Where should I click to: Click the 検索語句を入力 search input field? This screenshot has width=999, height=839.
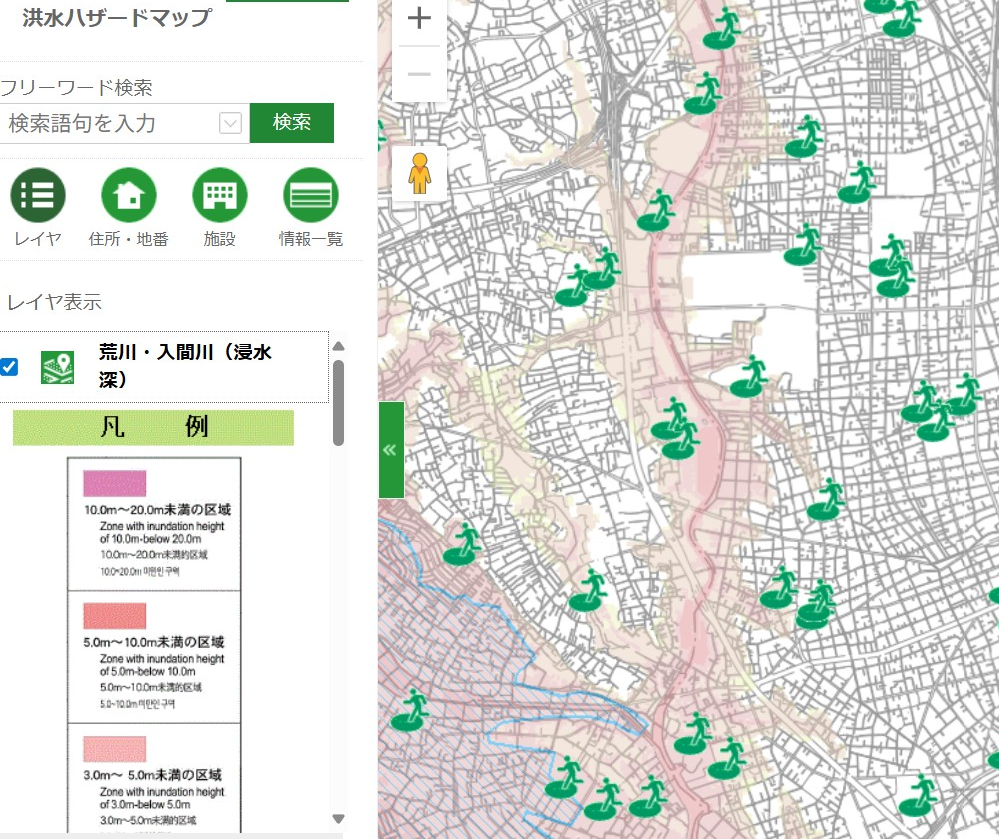click(108, 123)
